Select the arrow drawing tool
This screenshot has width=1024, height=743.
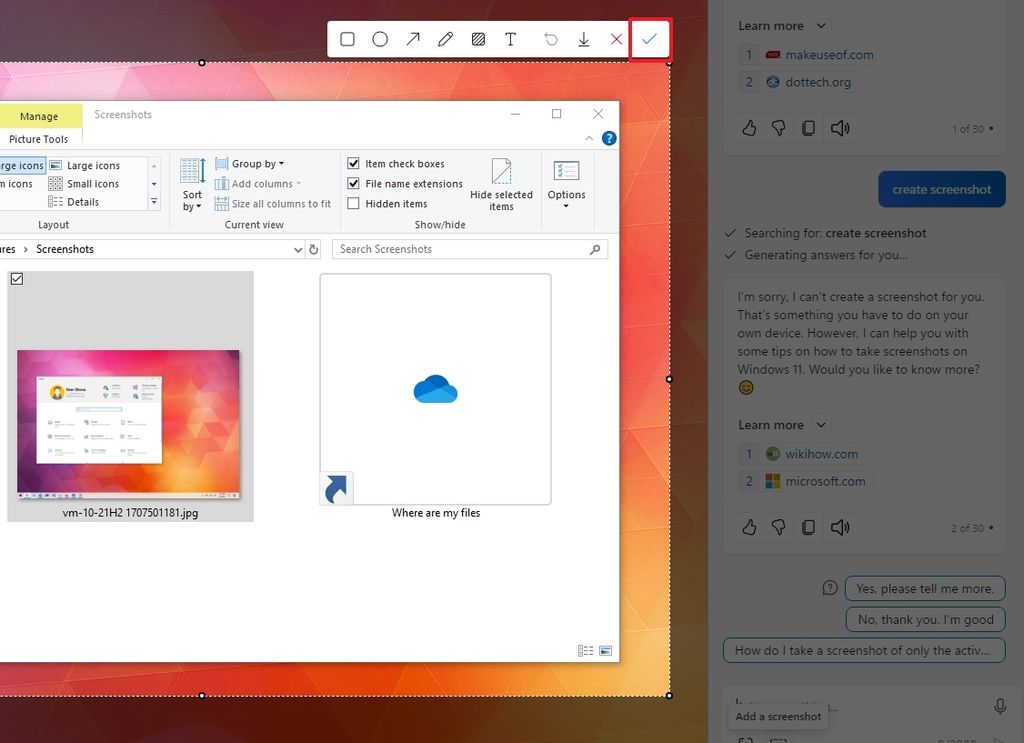tap(413, 39)
